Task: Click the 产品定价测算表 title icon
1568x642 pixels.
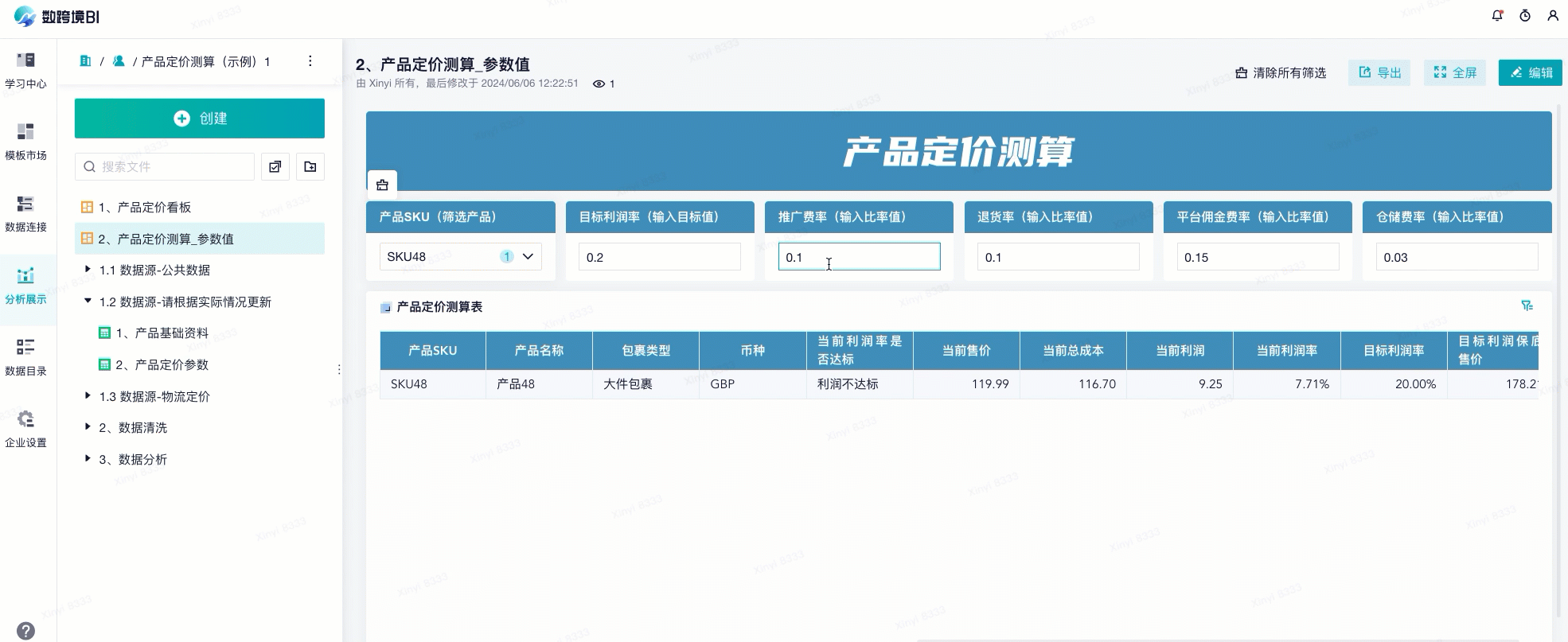Action: tap(386, 308)
